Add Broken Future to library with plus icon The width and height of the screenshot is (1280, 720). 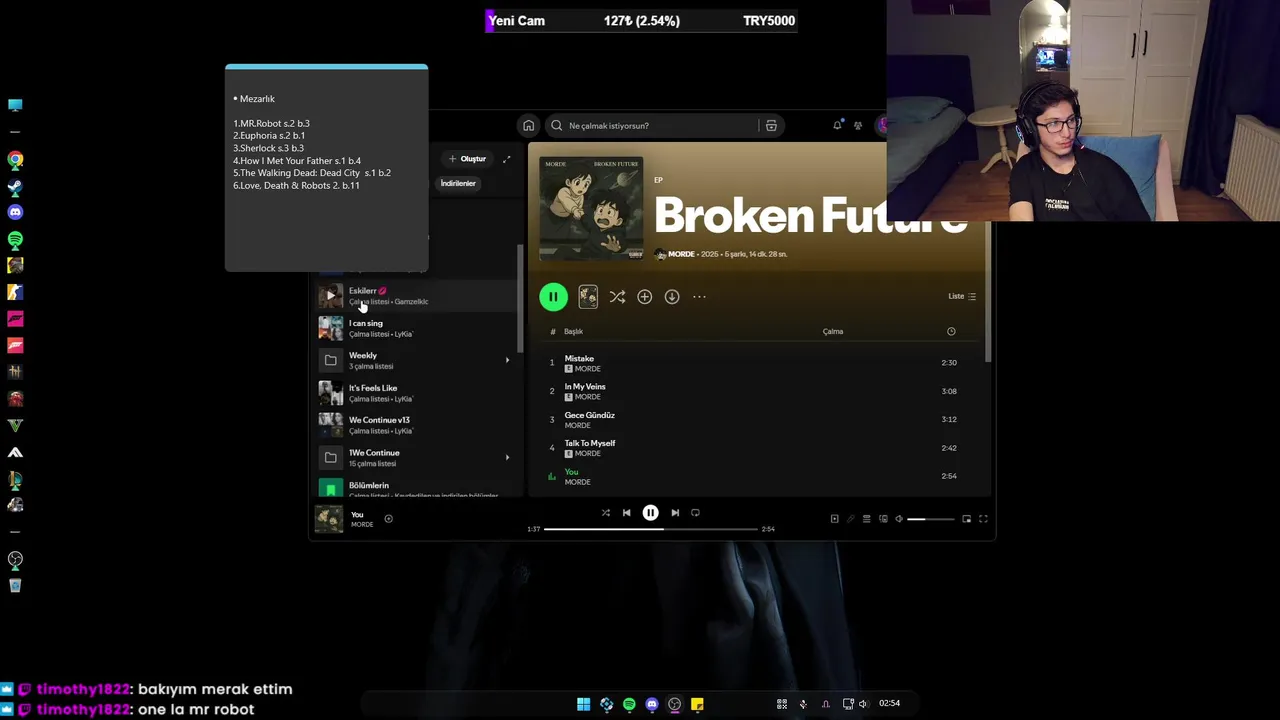[x=644, y=297]
